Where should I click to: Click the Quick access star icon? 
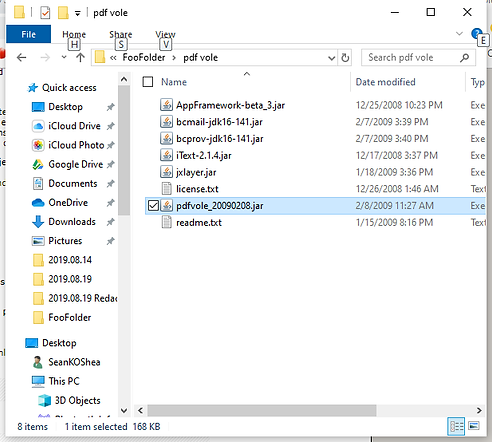pos(33,88)
